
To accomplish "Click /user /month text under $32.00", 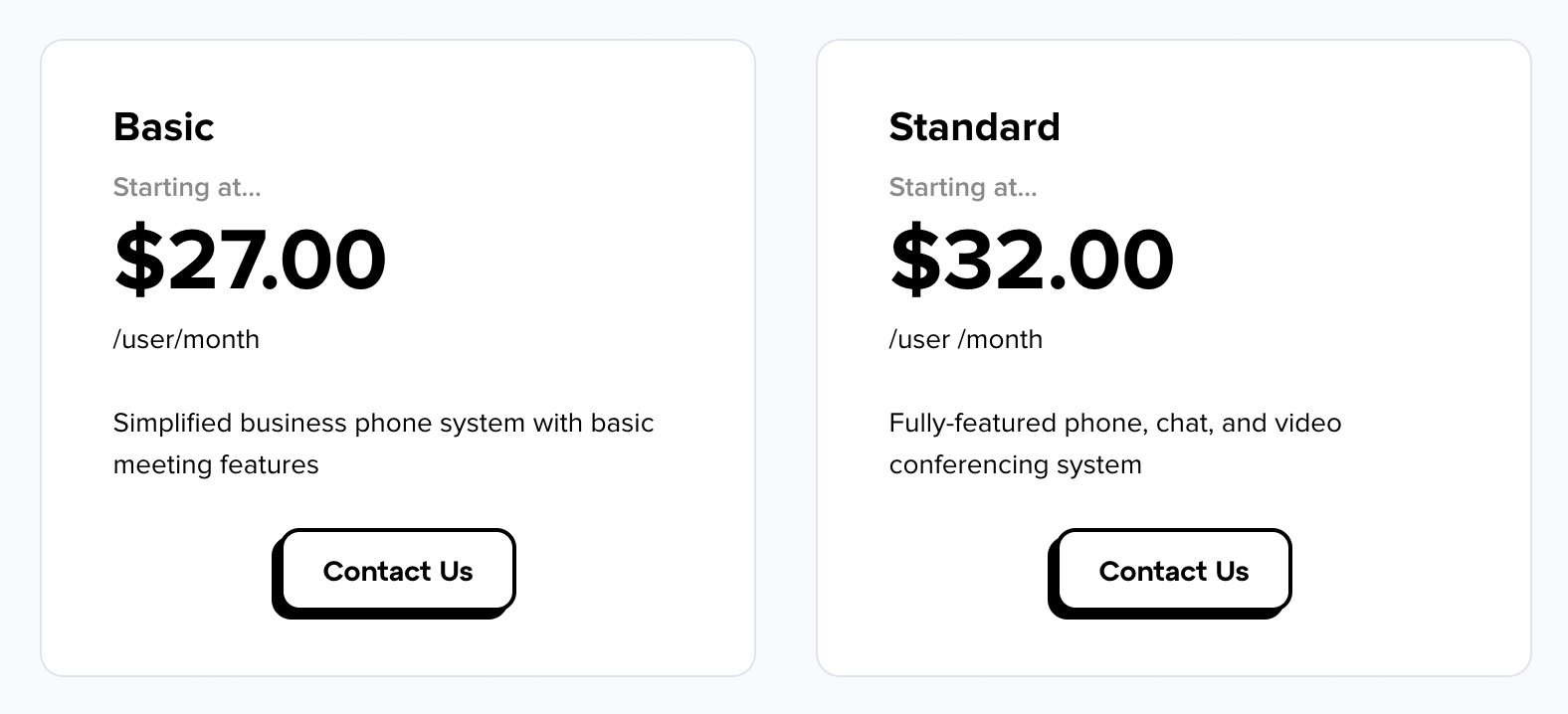I will tap(966, 339).
